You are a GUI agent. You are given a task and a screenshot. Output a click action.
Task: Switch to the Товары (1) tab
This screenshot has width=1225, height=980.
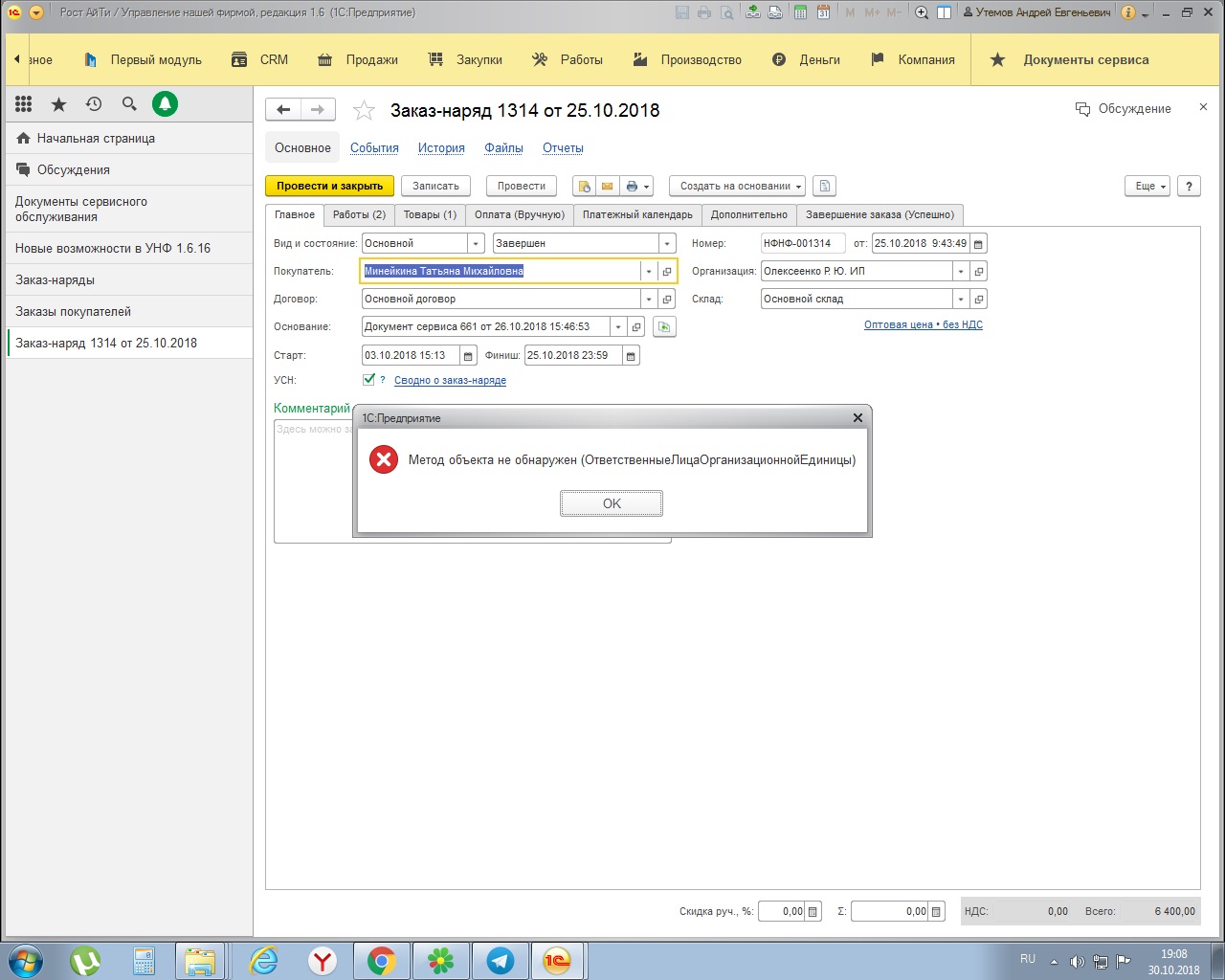(x=430, y=215)
